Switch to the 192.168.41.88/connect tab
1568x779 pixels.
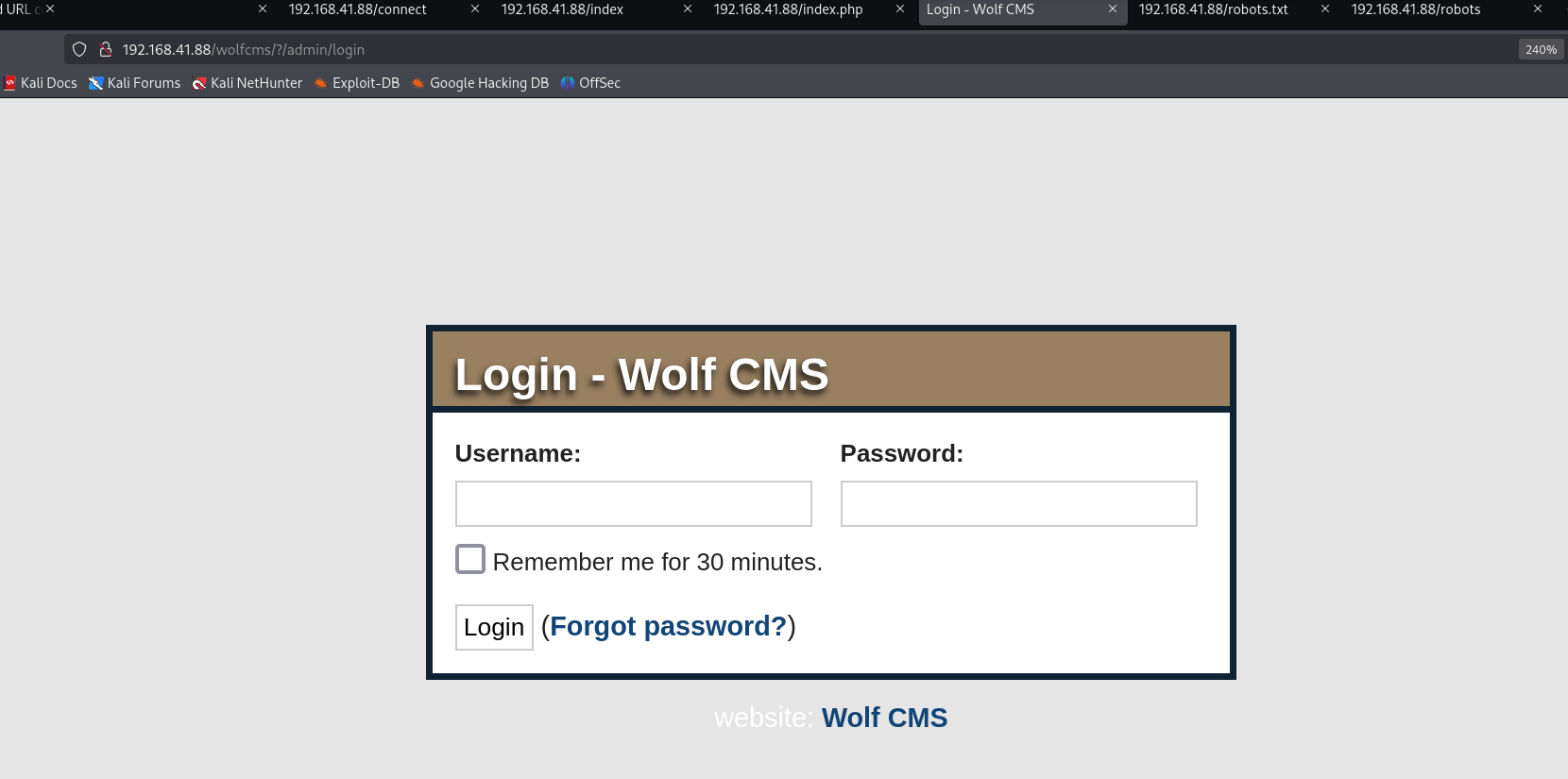(357, 9)
